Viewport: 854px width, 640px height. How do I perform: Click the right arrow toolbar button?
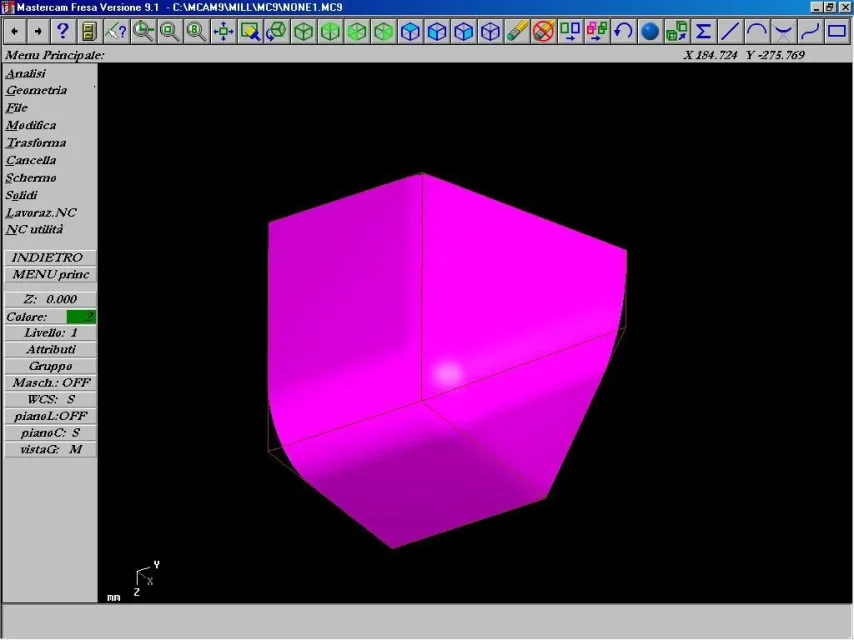[x=38, y=31]
